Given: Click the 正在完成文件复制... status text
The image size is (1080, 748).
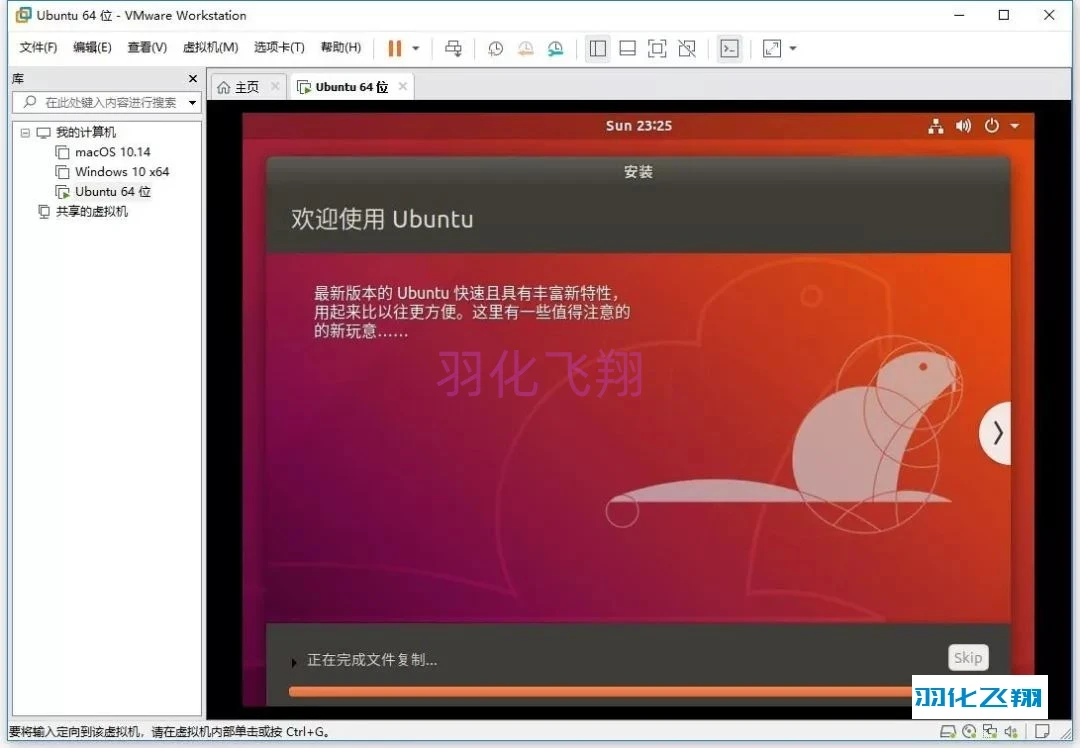Looking at the screenshot, I should (372, 660).
